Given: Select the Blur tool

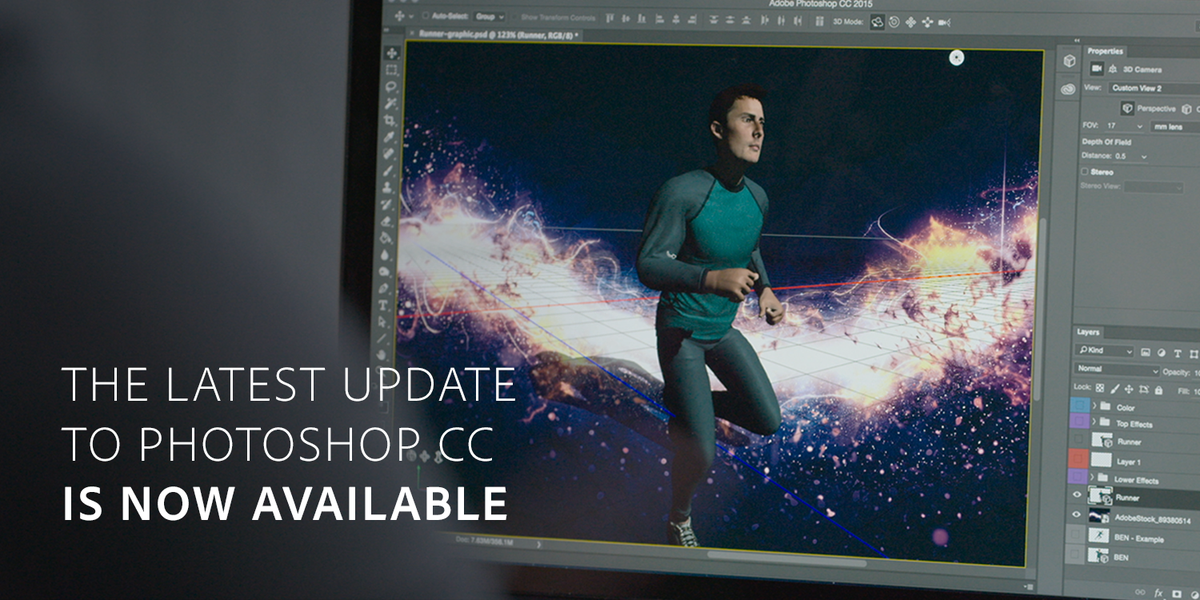Looking at the screenshot, I should click(x=384, y=254).
